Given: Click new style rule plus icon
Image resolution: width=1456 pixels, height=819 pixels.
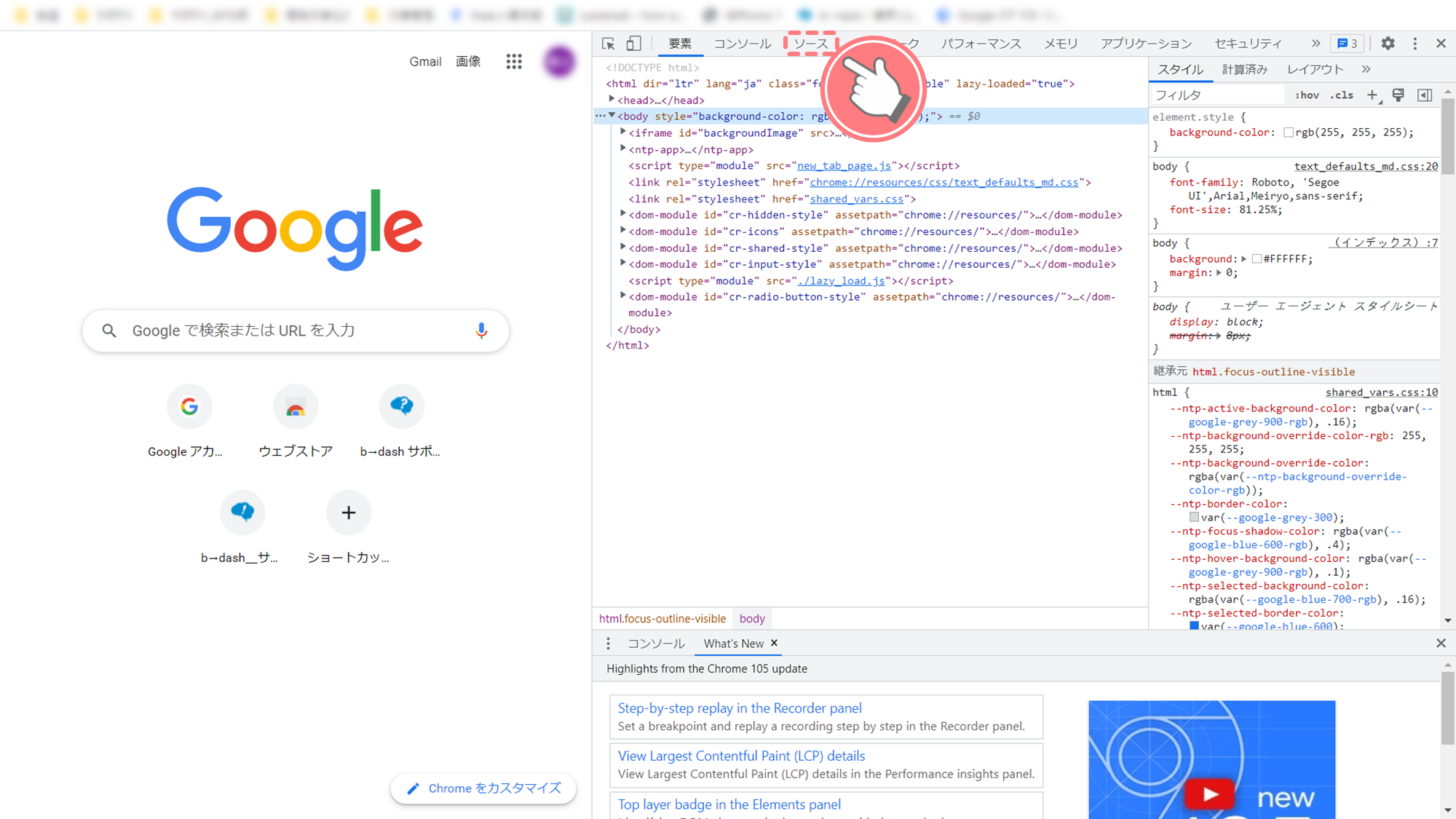Looking at the screenshot, I should pyautogui.click(x=1372, y=95).
